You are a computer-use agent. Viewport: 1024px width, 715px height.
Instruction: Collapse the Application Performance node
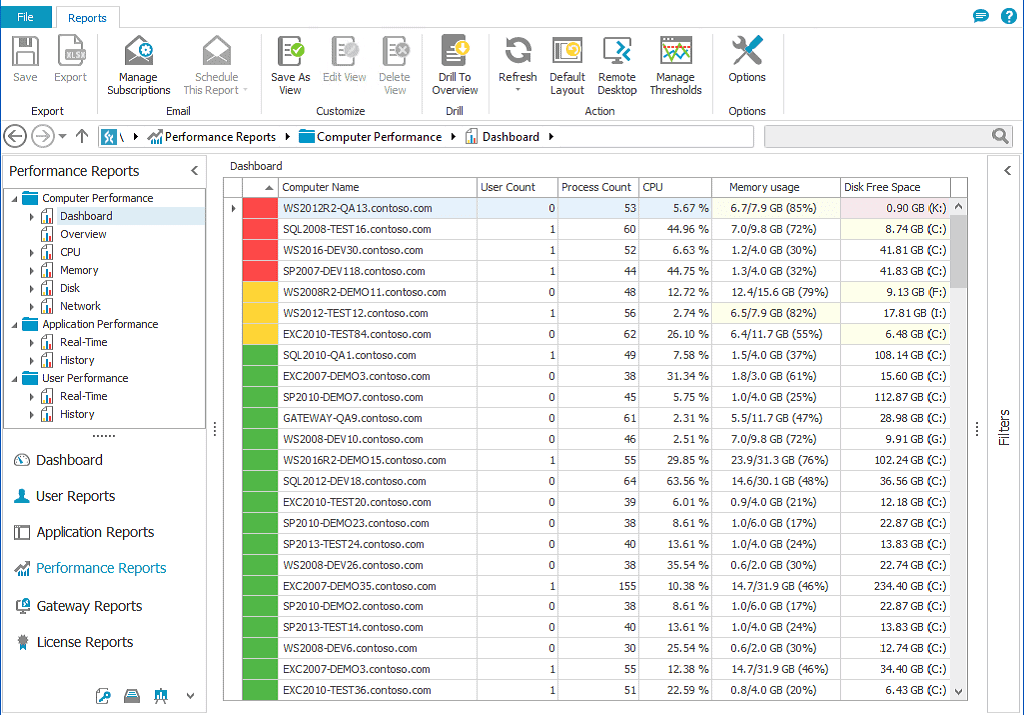tap(14, 325)
